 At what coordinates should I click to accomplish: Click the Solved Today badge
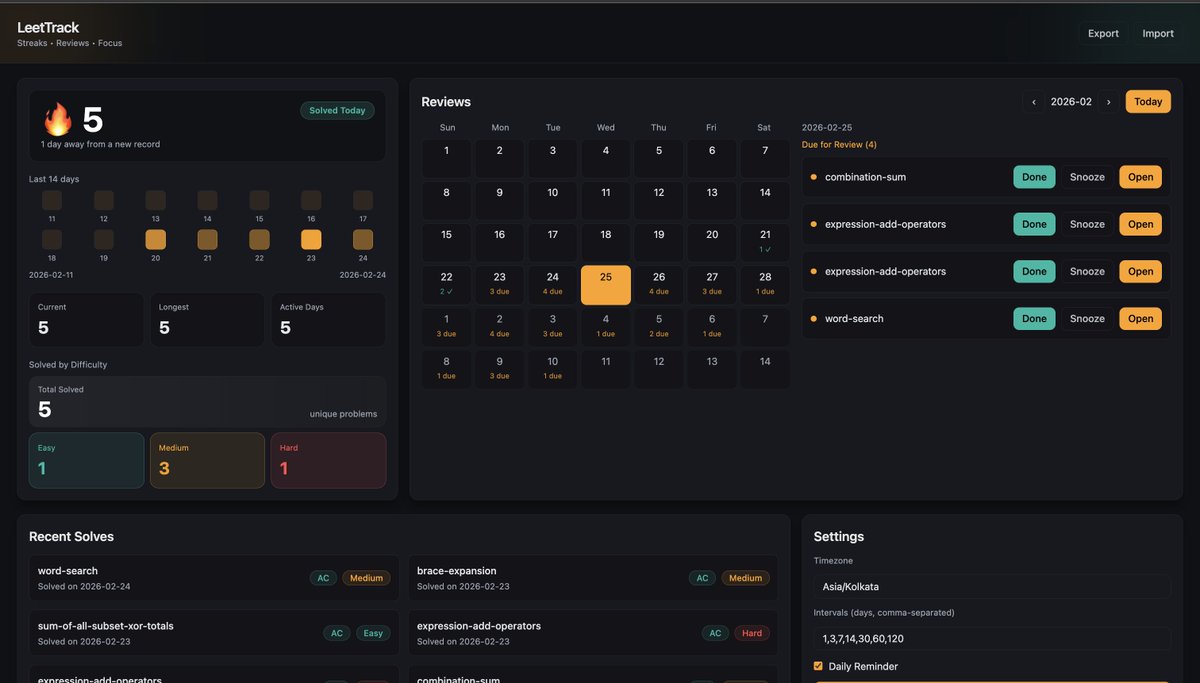337,110
